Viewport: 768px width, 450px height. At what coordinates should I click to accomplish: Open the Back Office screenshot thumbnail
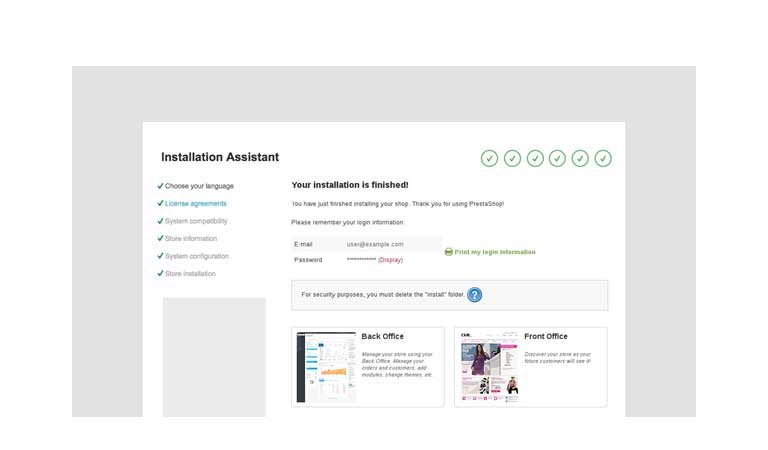pos(326,367)
